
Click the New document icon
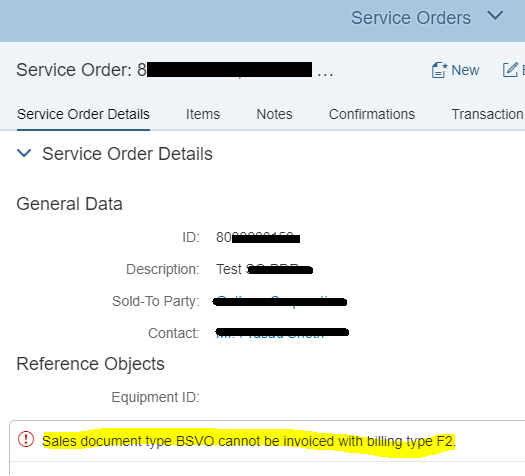[439, 70]
